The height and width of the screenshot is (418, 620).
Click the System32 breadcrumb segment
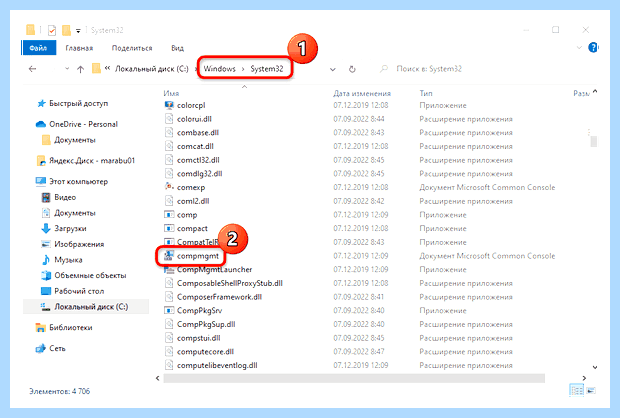[x=267, y=69]
